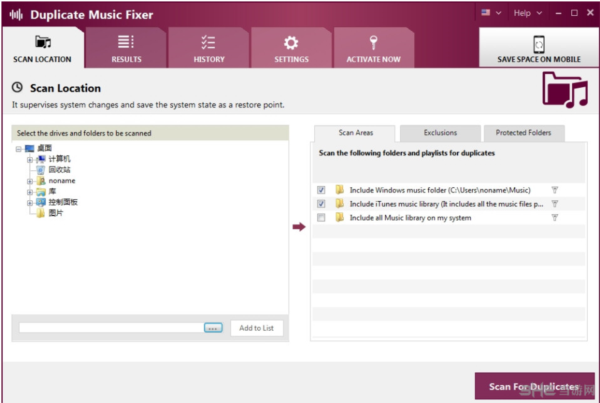Select 图片 folder in the tree
Screen dimensions: 600x403
pos(56,213)
